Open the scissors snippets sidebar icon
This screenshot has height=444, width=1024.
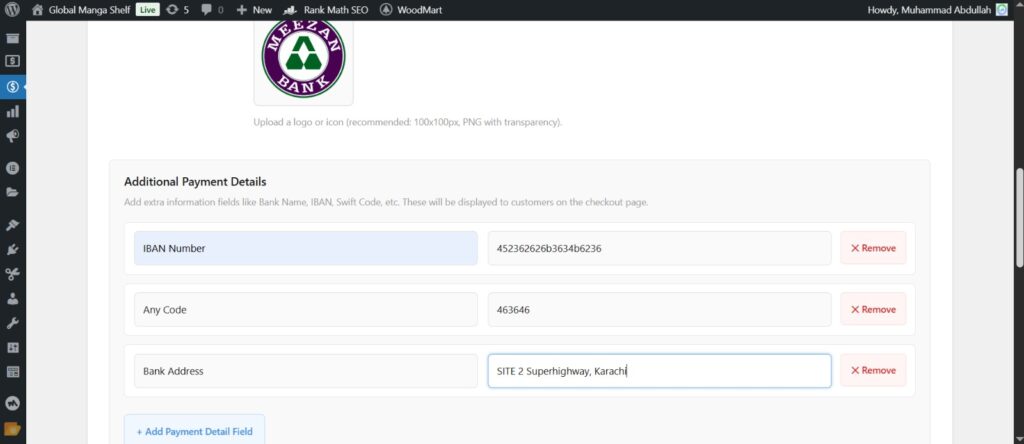click(12, 274)
